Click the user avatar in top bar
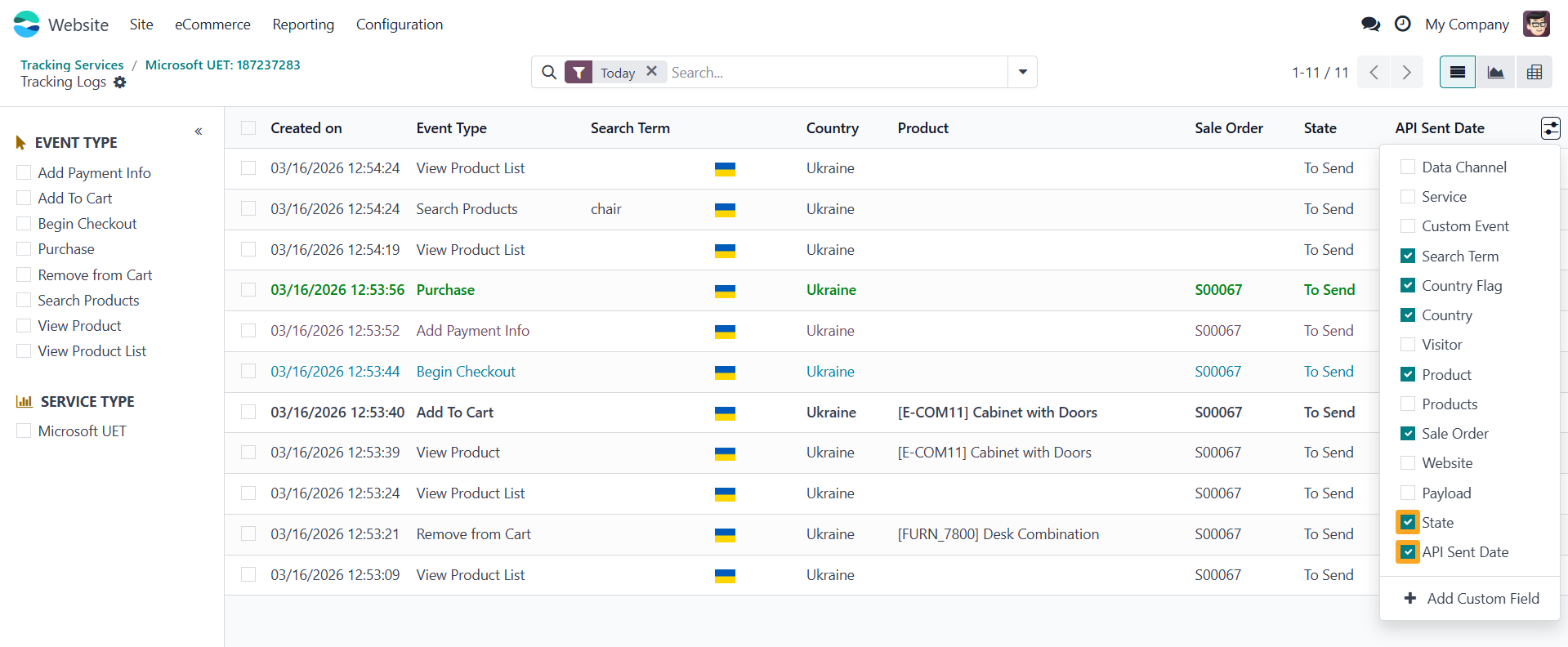Screen dimensions: 1568x647 (x=1535, y=25)
